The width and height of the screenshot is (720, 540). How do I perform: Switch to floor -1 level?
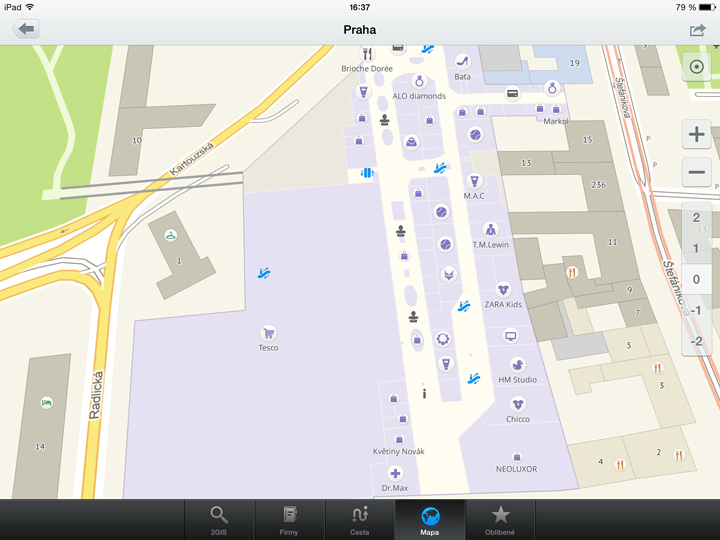pyautogui.click(x=696, y=310)
